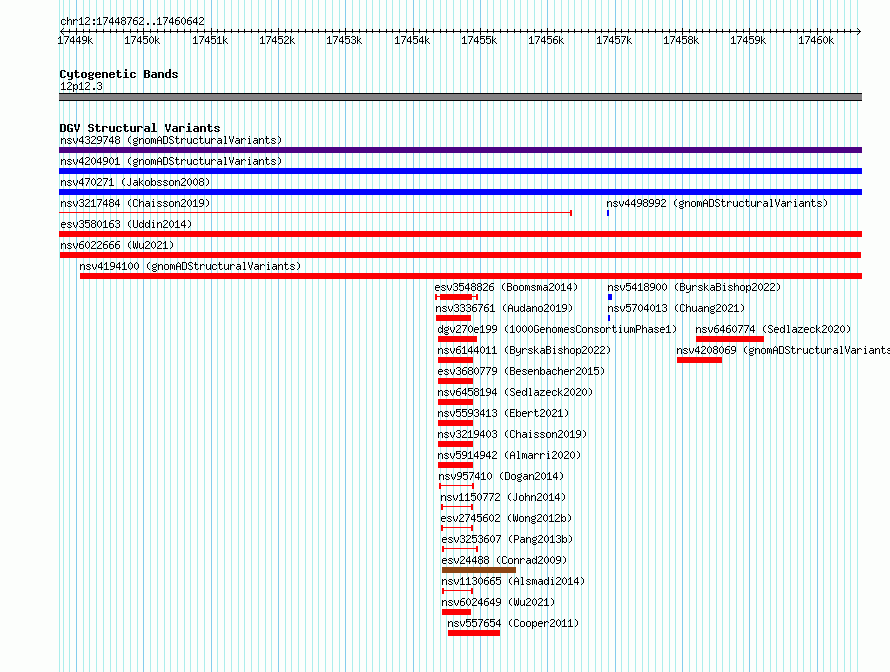890x672 pixels.
Task: Click the 12p12.3 band label
Action: (x=81, y=86)
